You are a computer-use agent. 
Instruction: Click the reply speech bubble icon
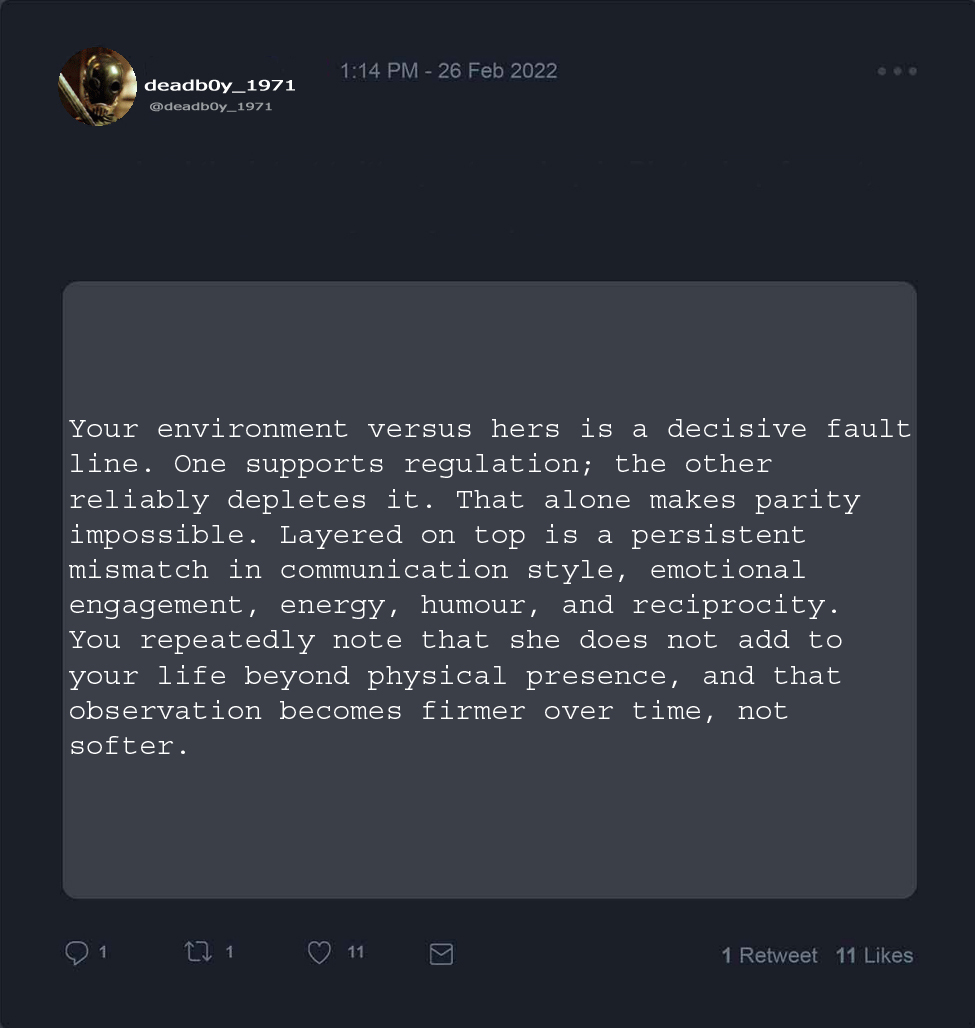point(77,954)
